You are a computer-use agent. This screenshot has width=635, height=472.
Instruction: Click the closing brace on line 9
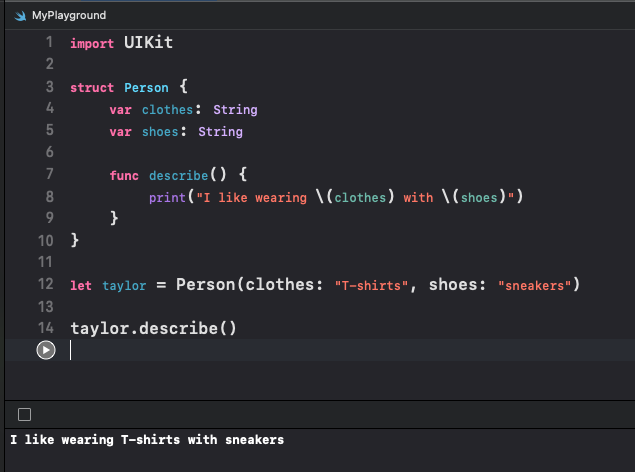(114, 218)
